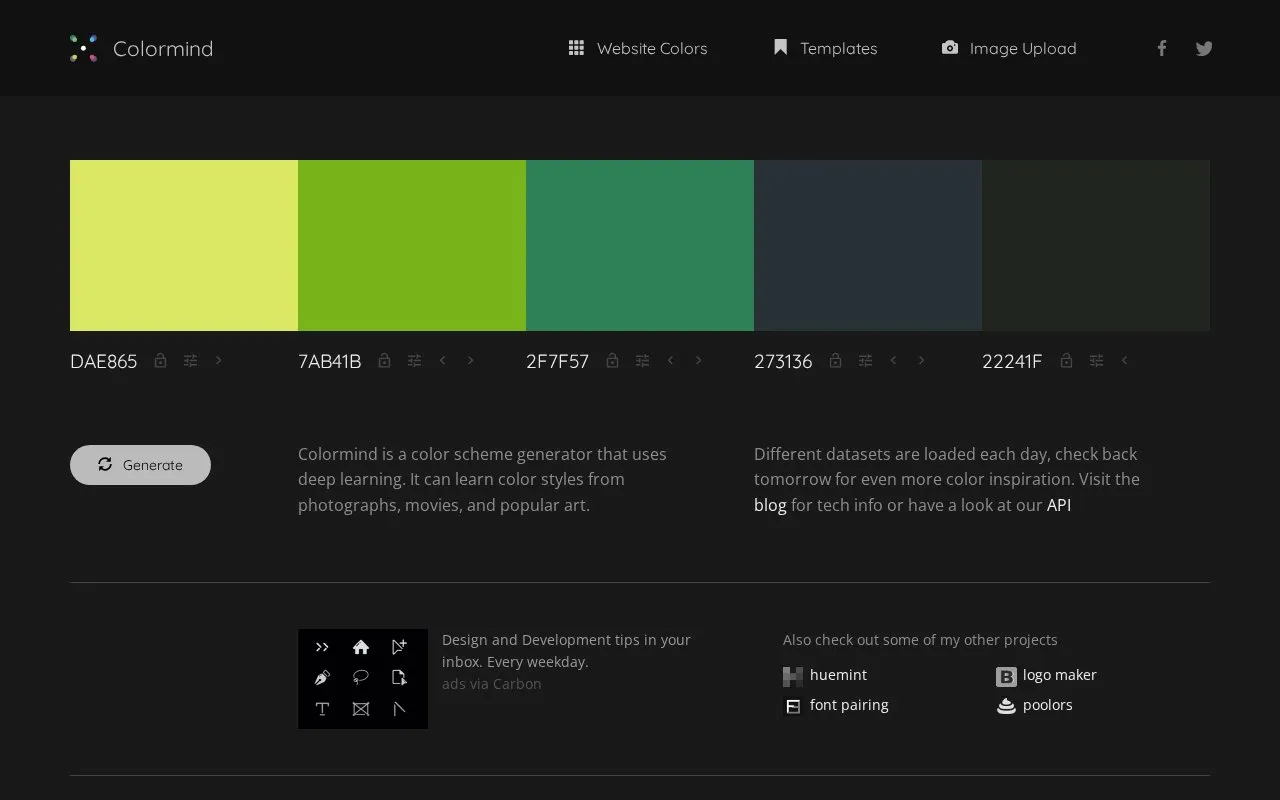This screenshot has height=800, width=1280.
Task: Click the Colormind logo icon
Action: [x=84, y=48]
